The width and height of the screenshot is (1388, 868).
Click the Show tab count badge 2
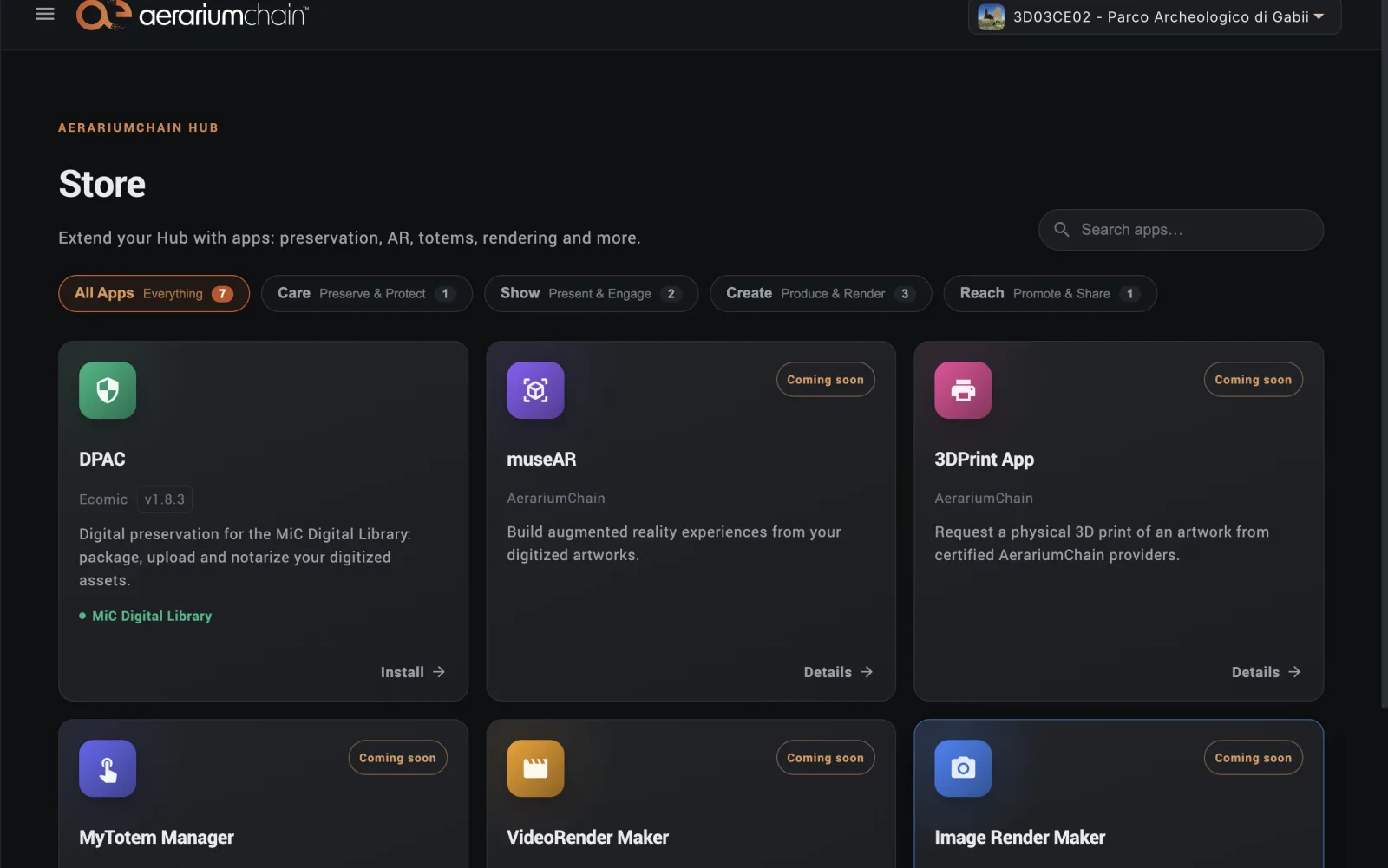pos(671,294)
